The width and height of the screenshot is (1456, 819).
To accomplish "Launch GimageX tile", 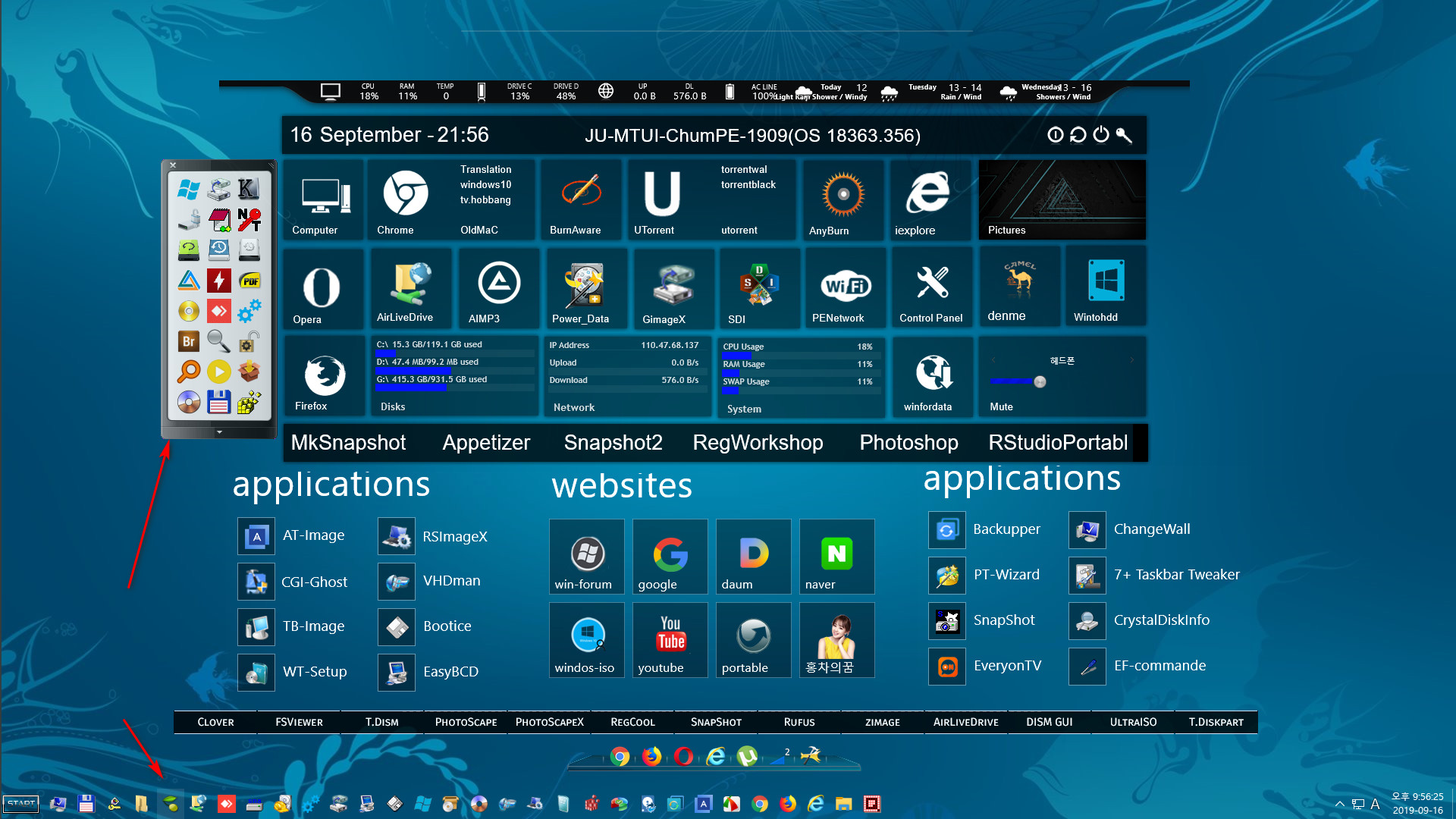I will (673, 289).
